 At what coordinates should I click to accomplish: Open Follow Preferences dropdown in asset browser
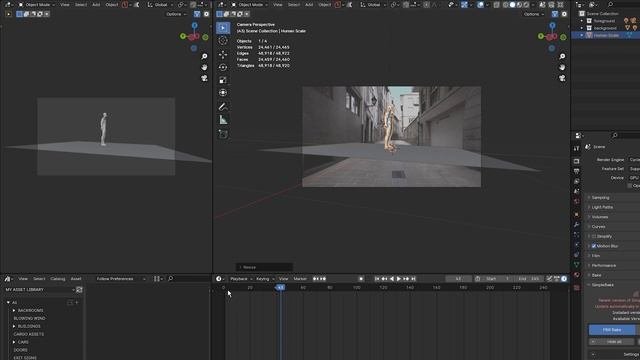(x=121, y=279)
